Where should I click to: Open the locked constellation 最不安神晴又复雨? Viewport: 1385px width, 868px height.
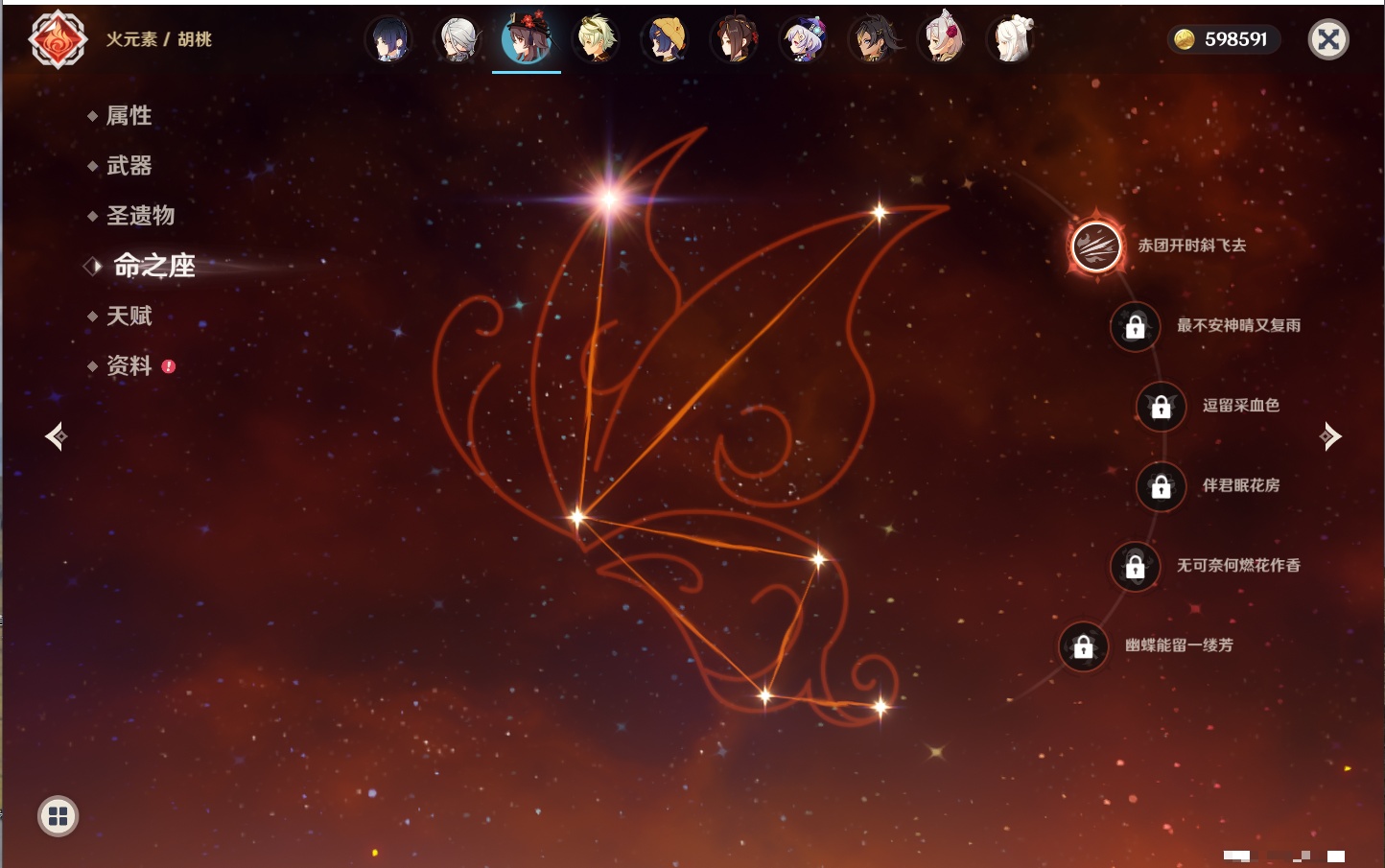(x=1135, y=326)
